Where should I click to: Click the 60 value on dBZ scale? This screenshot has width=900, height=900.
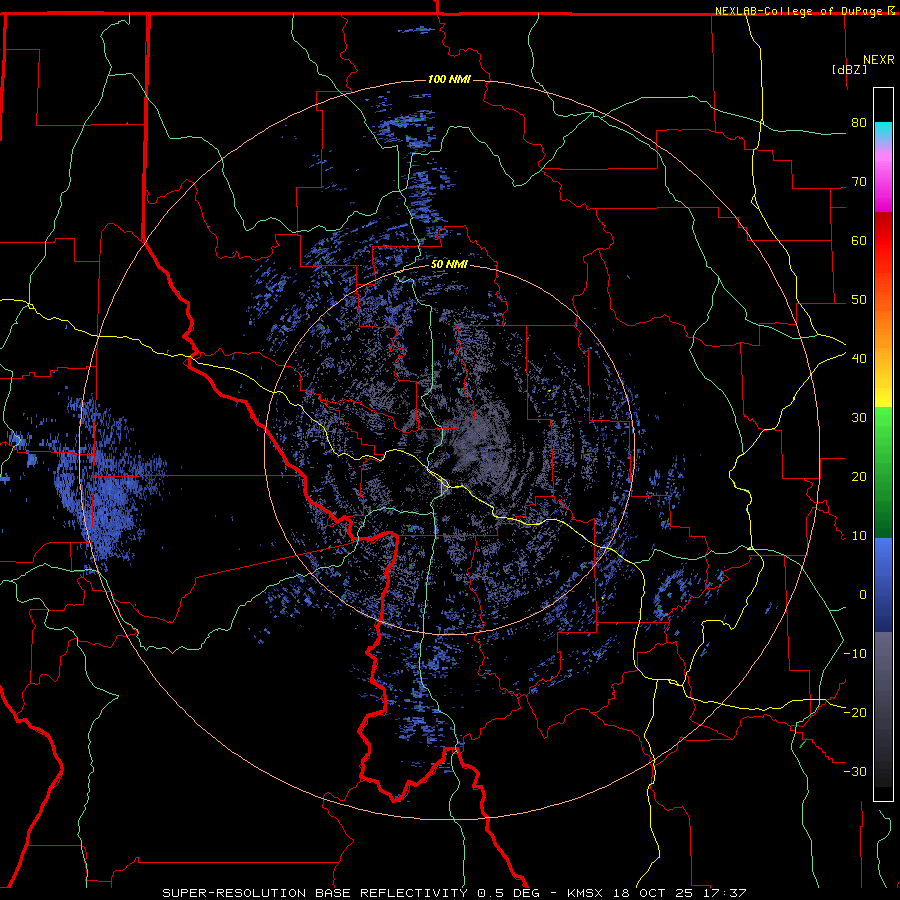tap(859, 240)
